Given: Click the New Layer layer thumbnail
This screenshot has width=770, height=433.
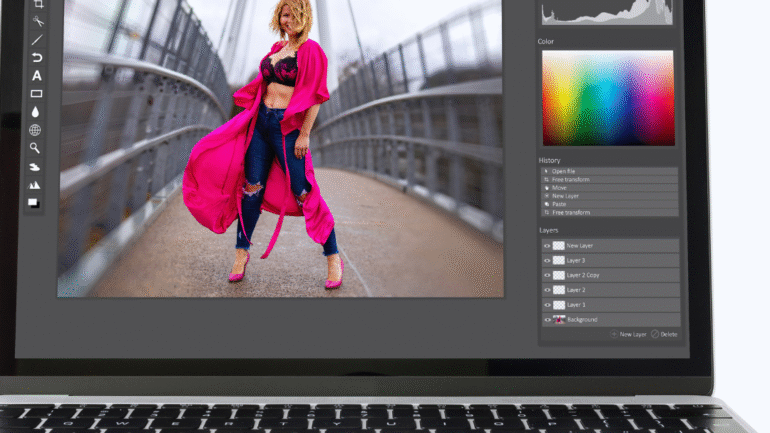Looking at the screenshot, I should pyautogui.click(x=558, y=245).
